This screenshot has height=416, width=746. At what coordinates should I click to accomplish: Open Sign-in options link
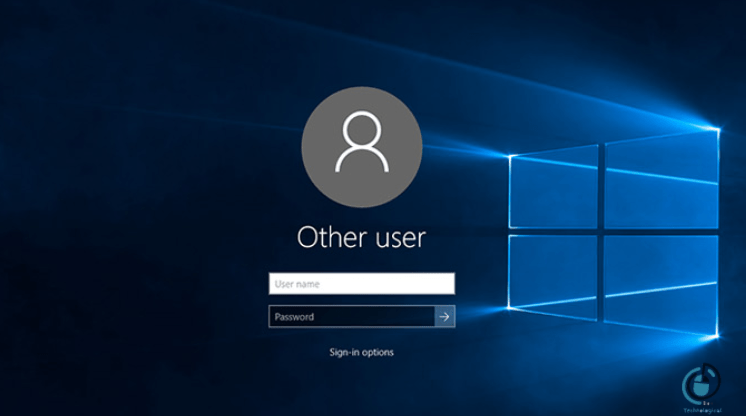(x=362, y=352)
